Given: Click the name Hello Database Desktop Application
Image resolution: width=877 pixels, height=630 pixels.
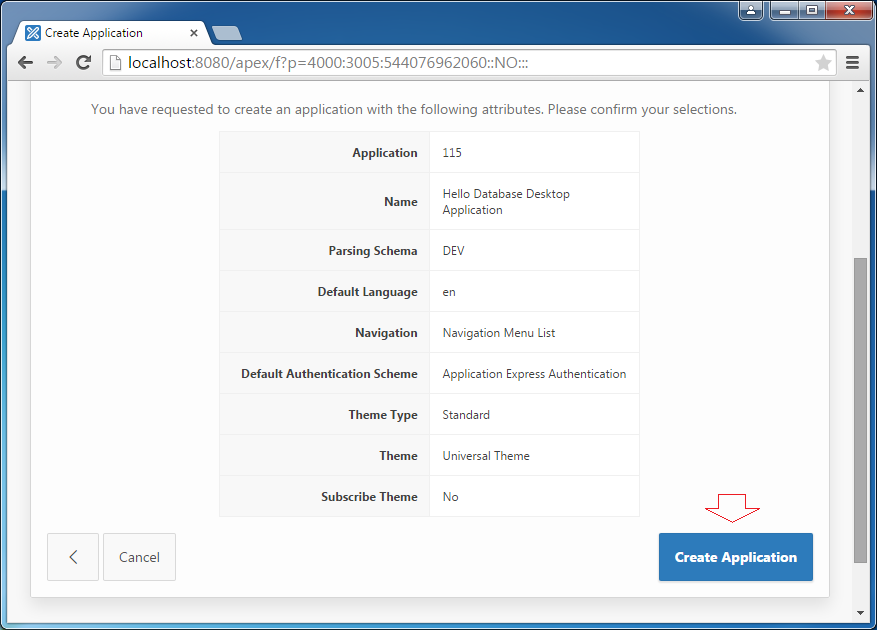Looking at the screenshot, I should 506,201.
